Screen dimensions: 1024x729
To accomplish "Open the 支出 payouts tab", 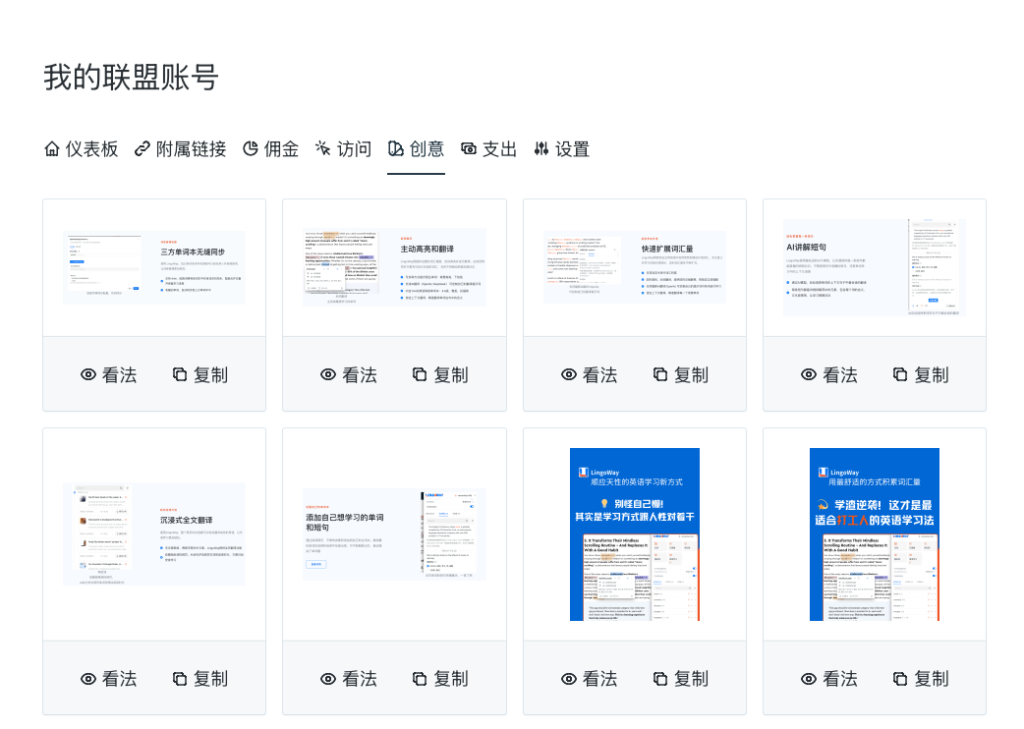I will [x=489, y=150].
